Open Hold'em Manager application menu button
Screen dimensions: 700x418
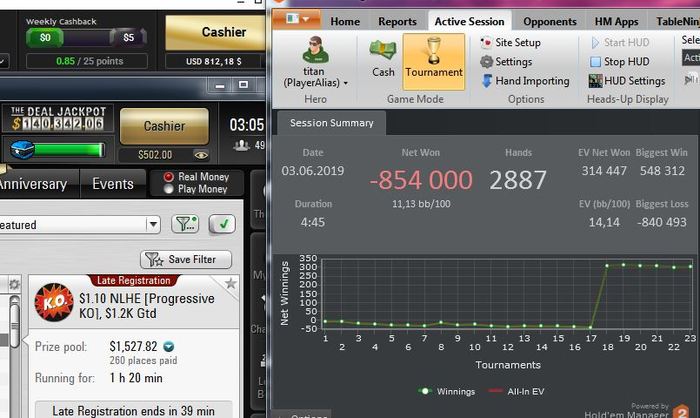tap(296, 19)
